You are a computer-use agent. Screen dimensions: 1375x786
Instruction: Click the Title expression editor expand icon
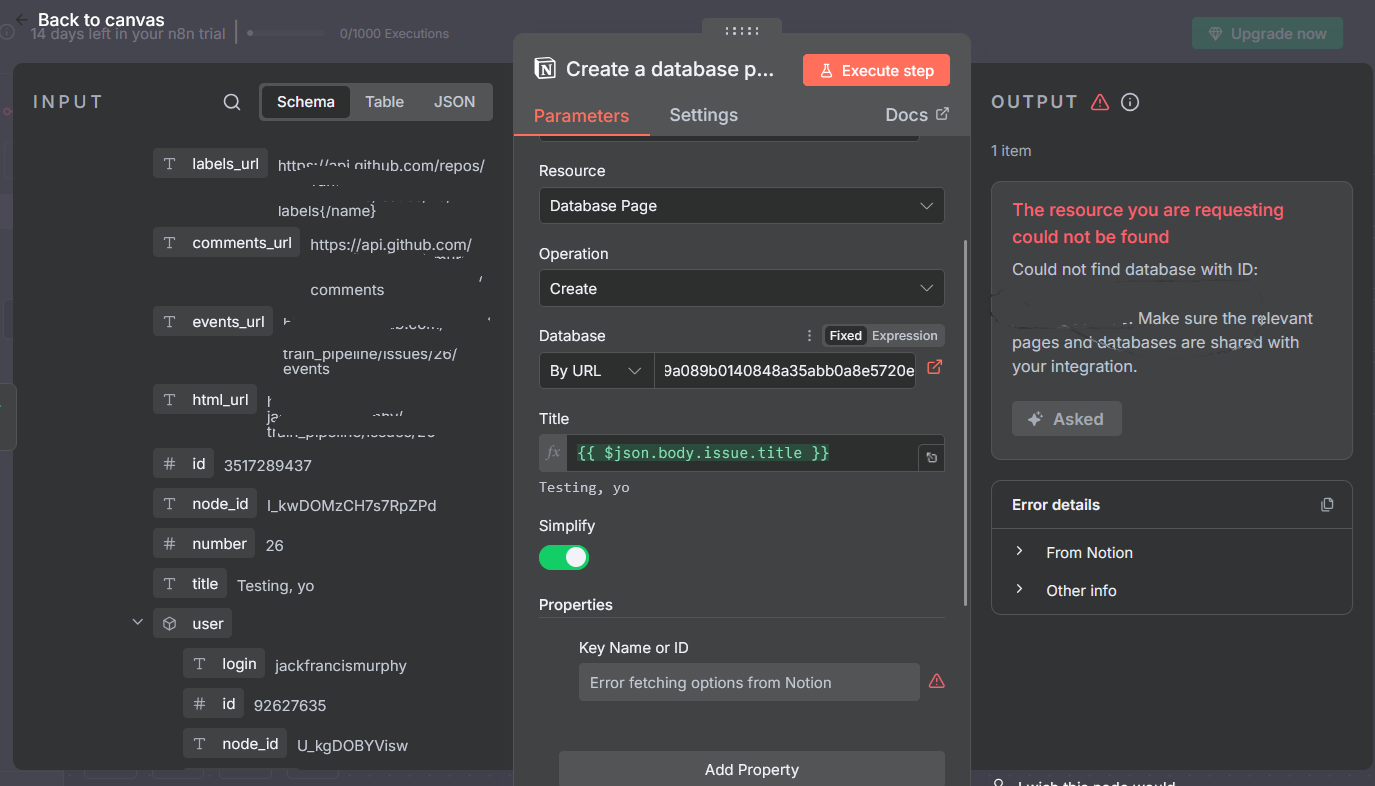931,458
